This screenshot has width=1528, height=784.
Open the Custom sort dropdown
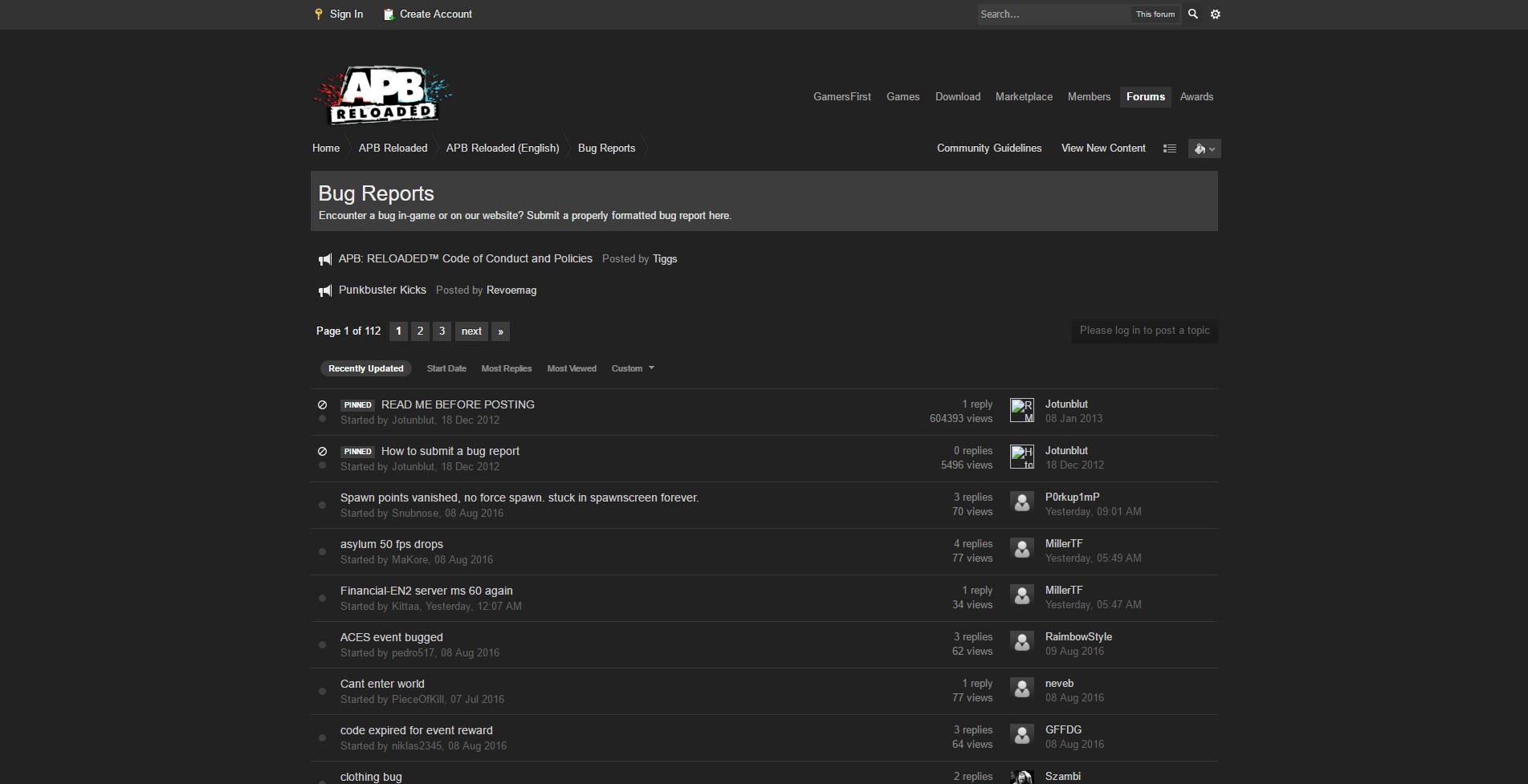[632, 368]
